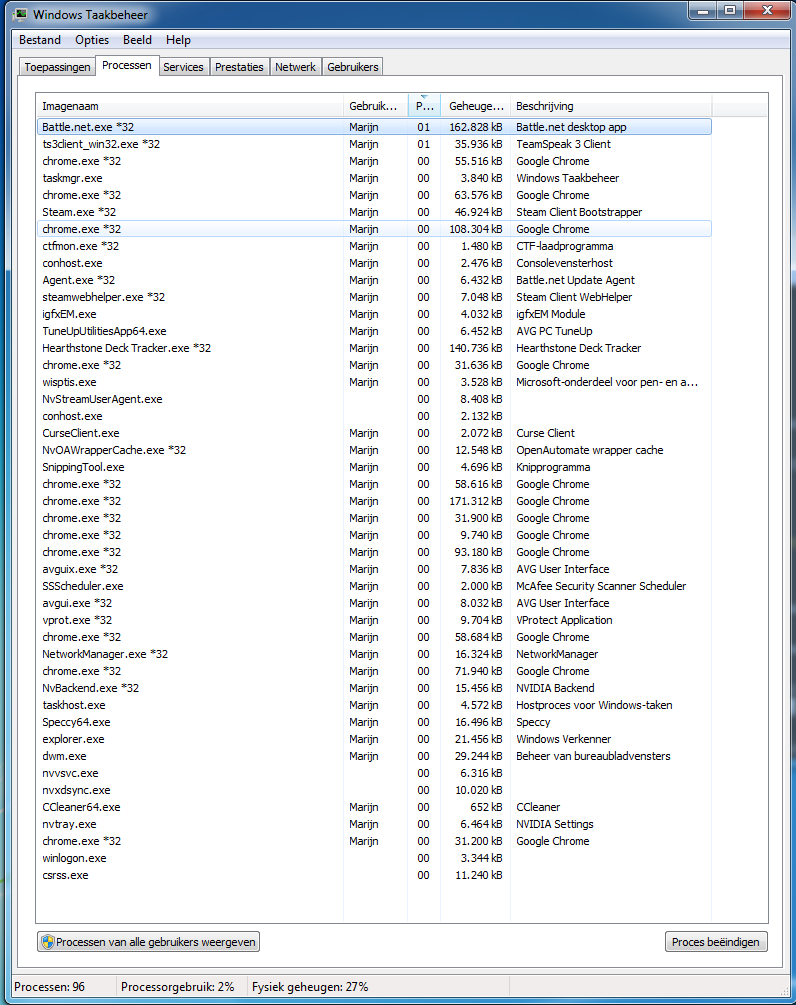This screenshot has width=796, height=1005.
Task: Select the taskmgr.exe process row
Action: (x=374, y=178)
